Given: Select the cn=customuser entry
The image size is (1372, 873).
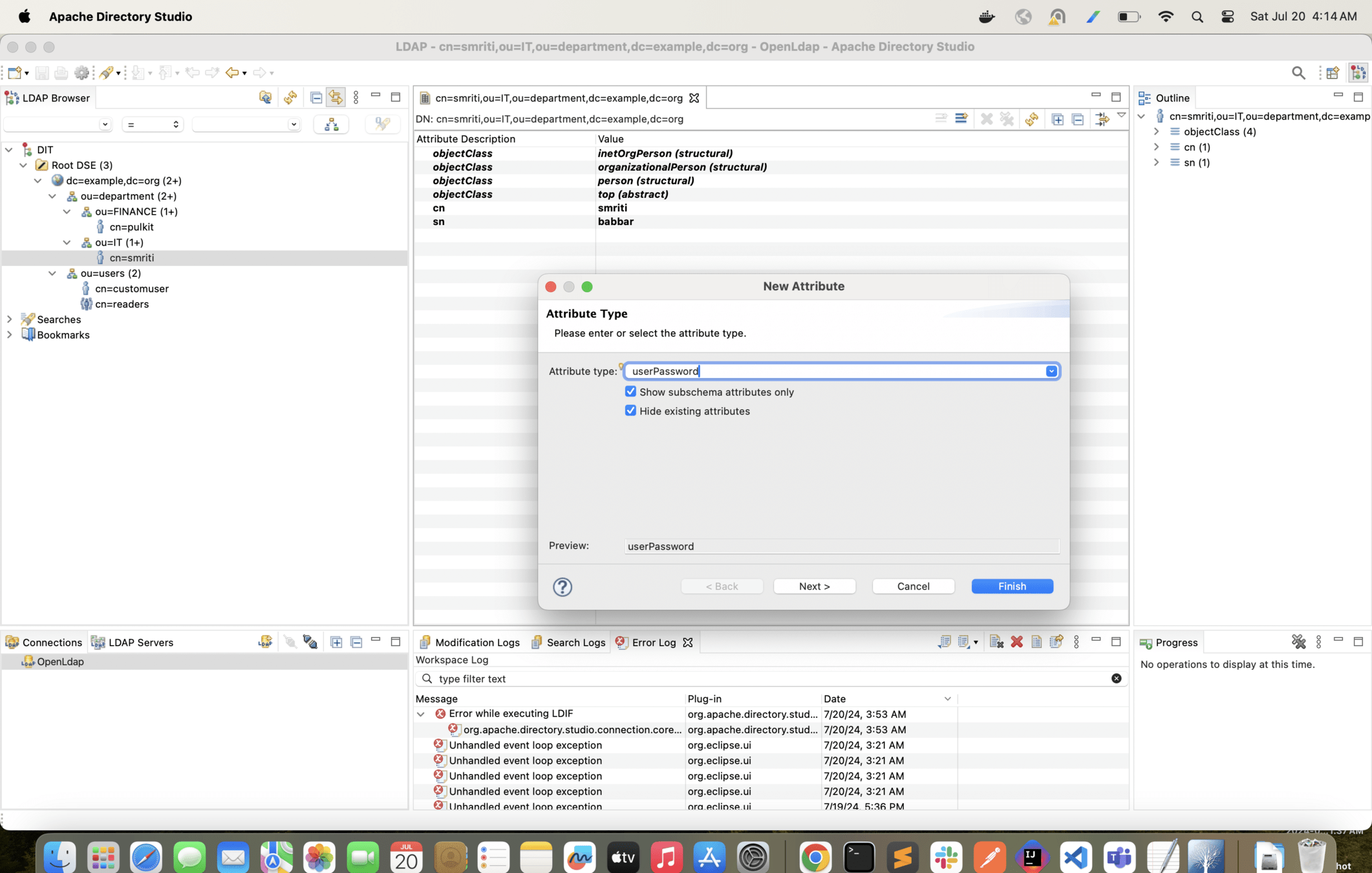Looking at the screenshot, I should [131, 288].
